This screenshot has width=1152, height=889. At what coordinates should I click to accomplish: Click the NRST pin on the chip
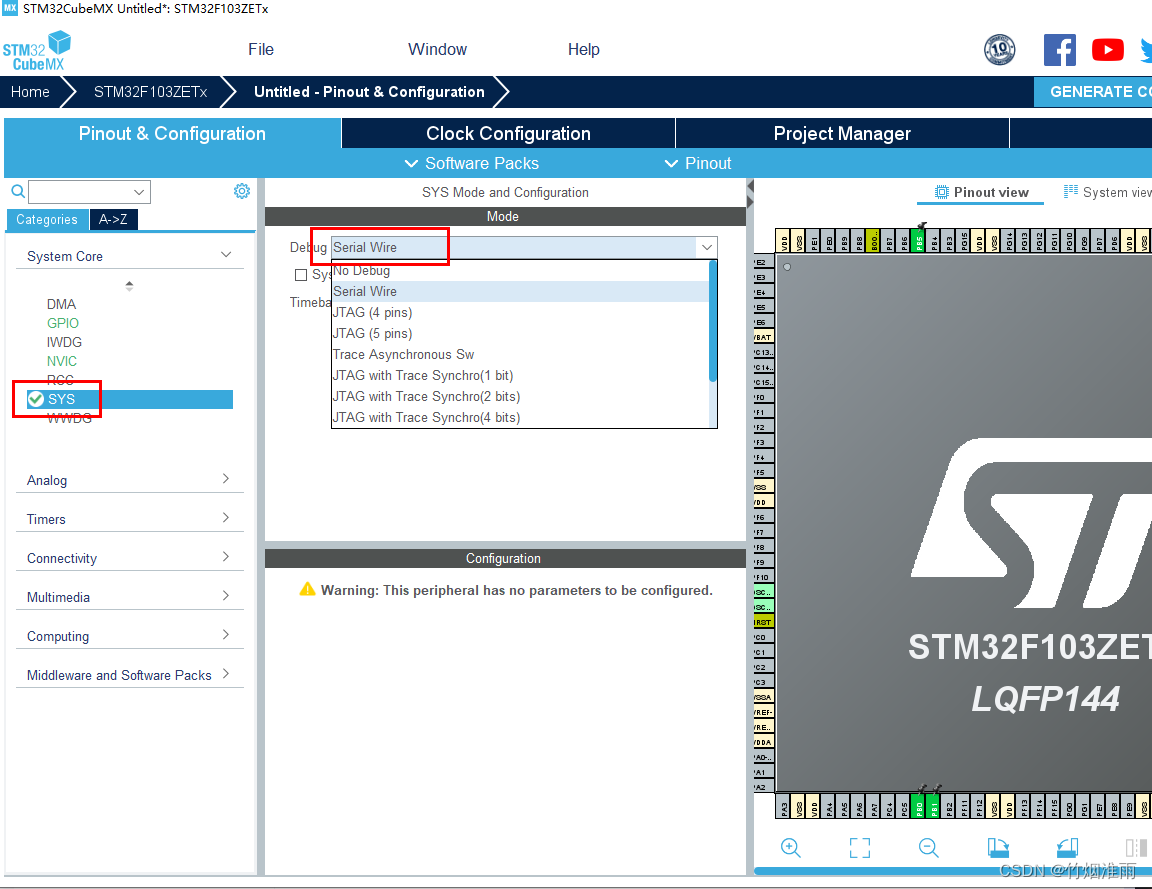pos(763,622)
